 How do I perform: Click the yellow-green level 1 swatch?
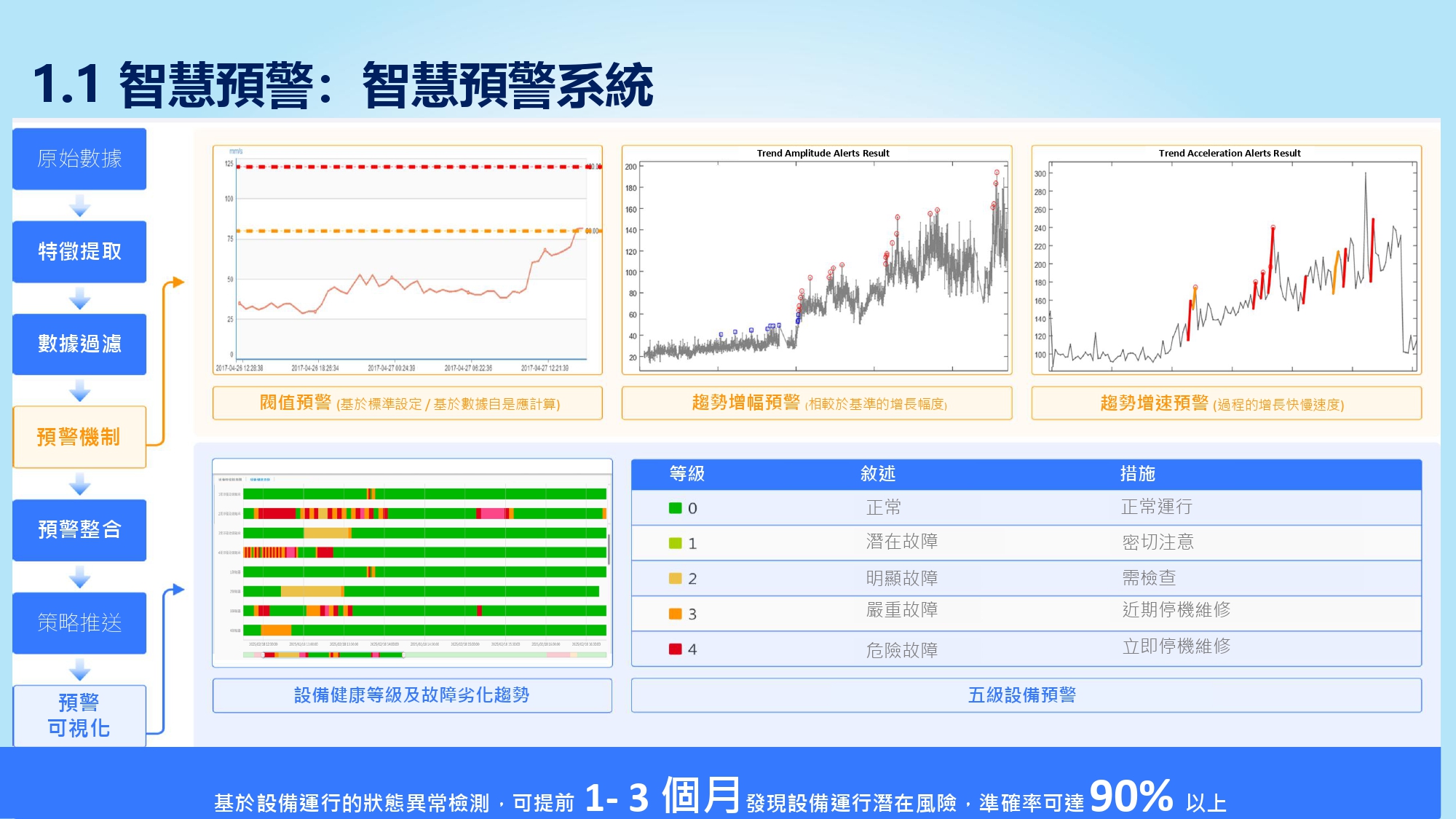[x=675, y=543]
